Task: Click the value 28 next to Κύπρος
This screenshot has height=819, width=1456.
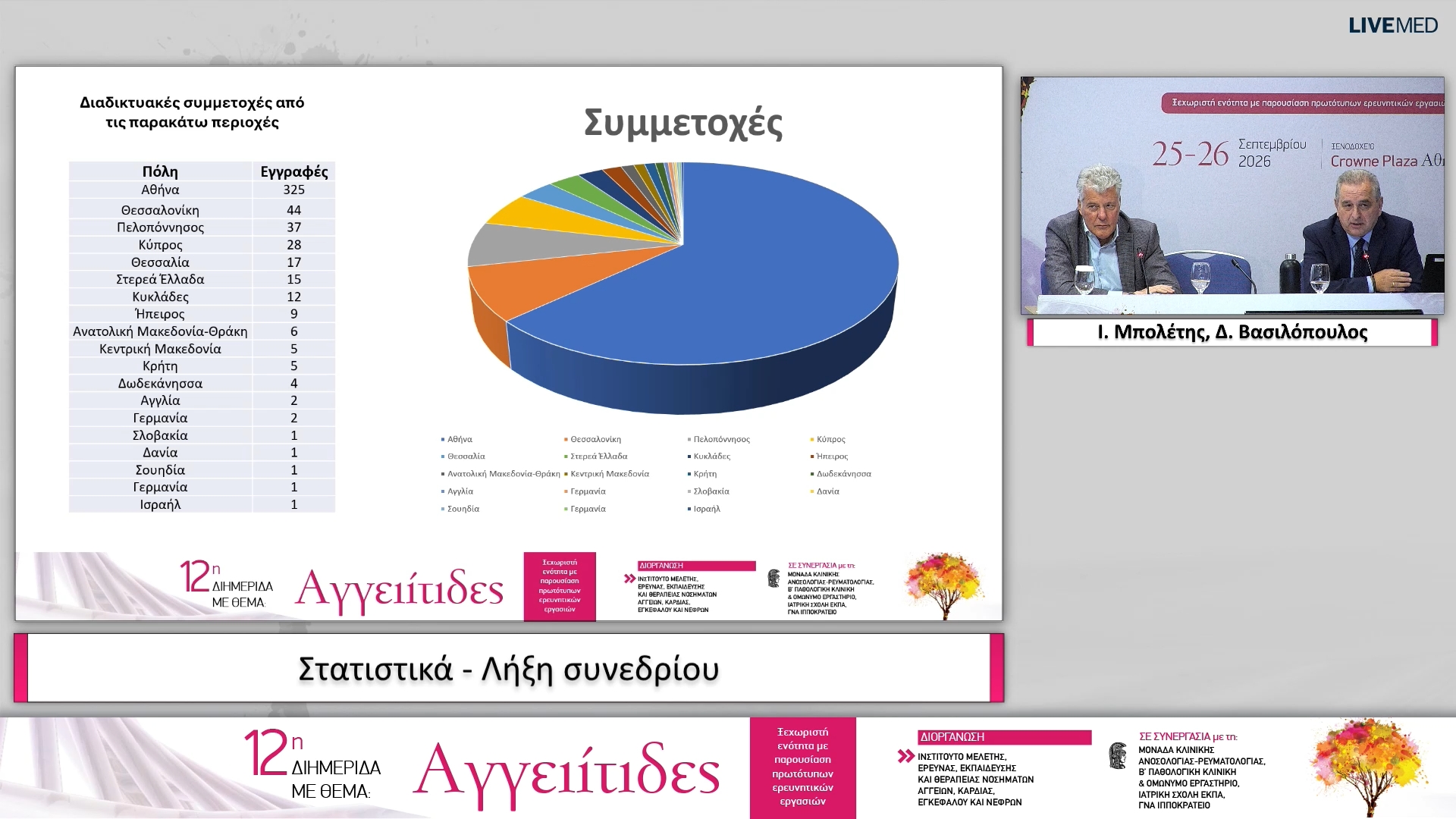Action: (294, 245)
